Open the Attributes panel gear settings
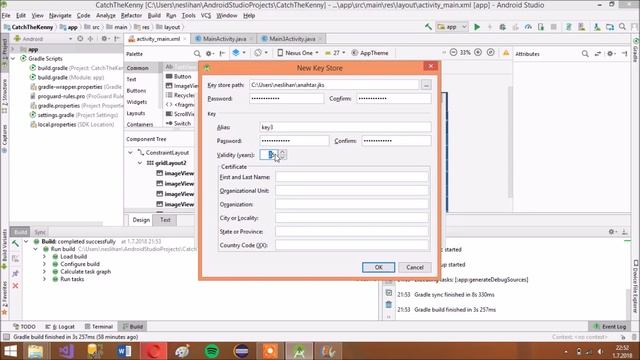The image size is (640, 360). coord(611,53)
